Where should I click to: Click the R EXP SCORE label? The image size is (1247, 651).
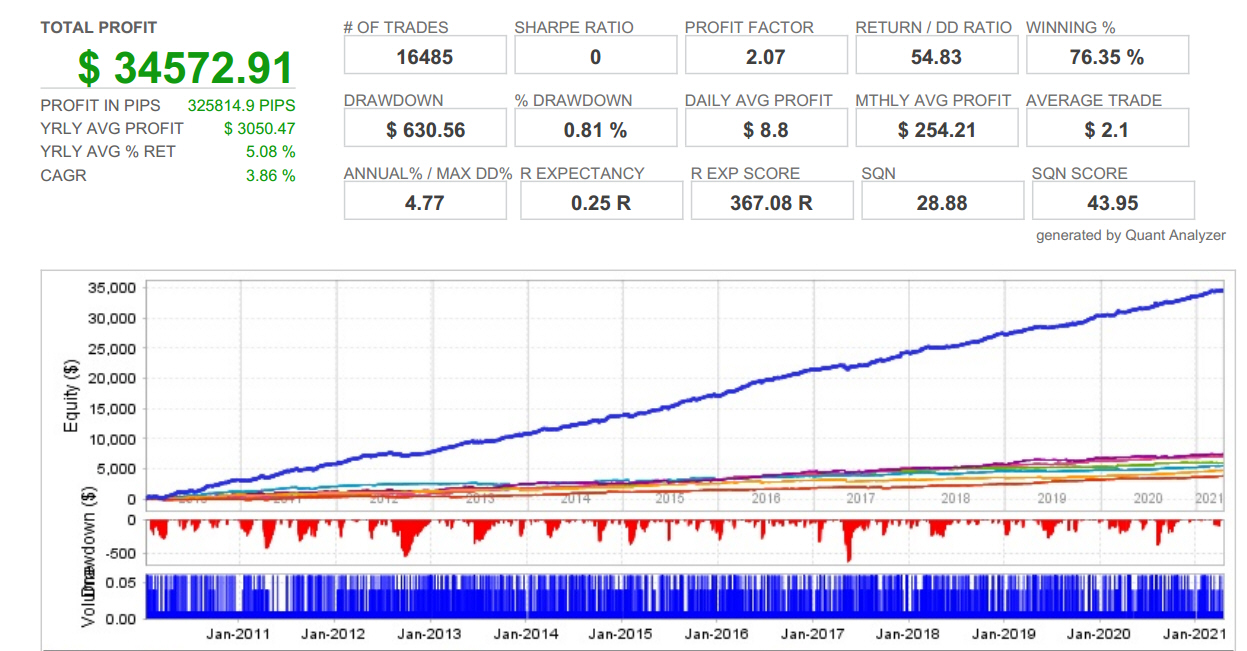click(745, 174)
